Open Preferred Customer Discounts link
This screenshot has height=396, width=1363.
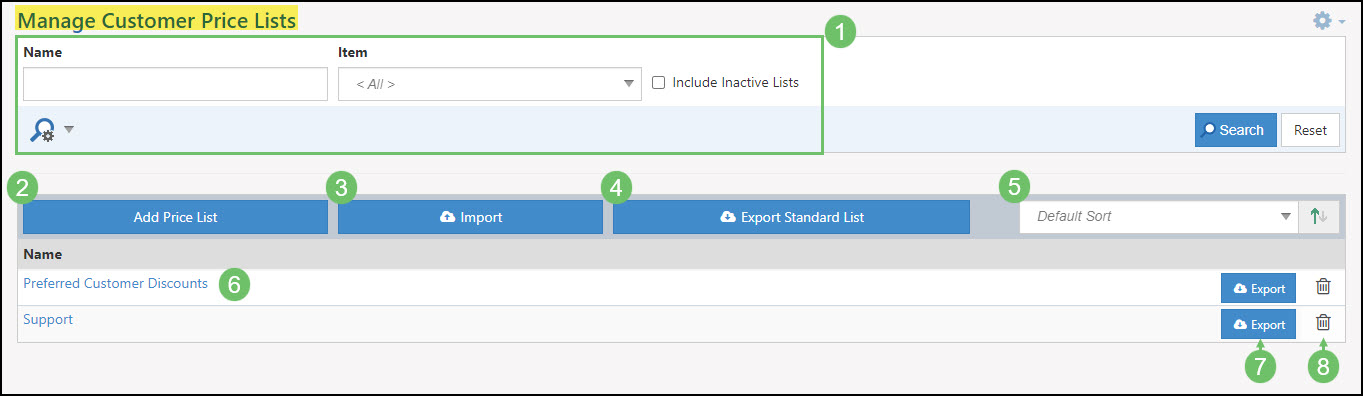coord(115,283)
